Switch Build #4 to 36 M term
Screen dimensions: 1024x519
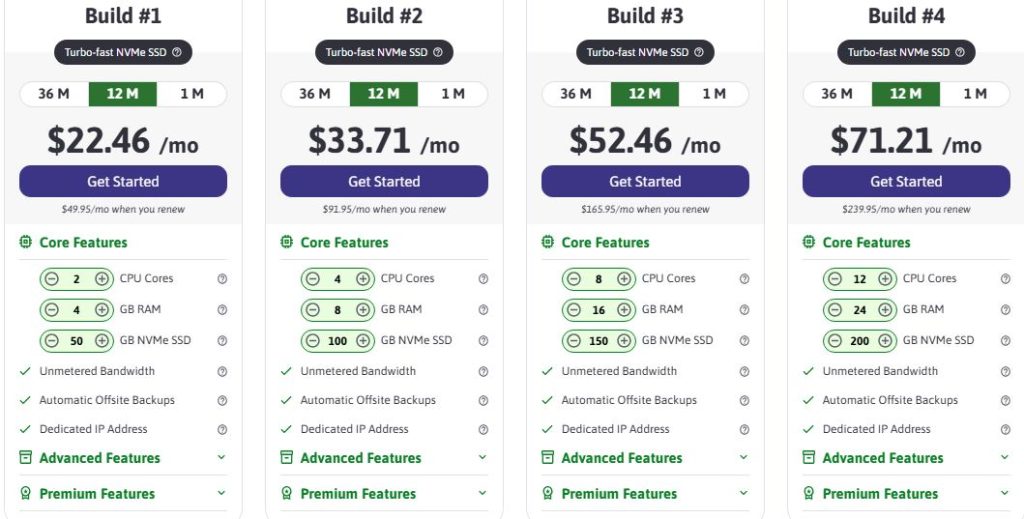(x=837, y=94)
